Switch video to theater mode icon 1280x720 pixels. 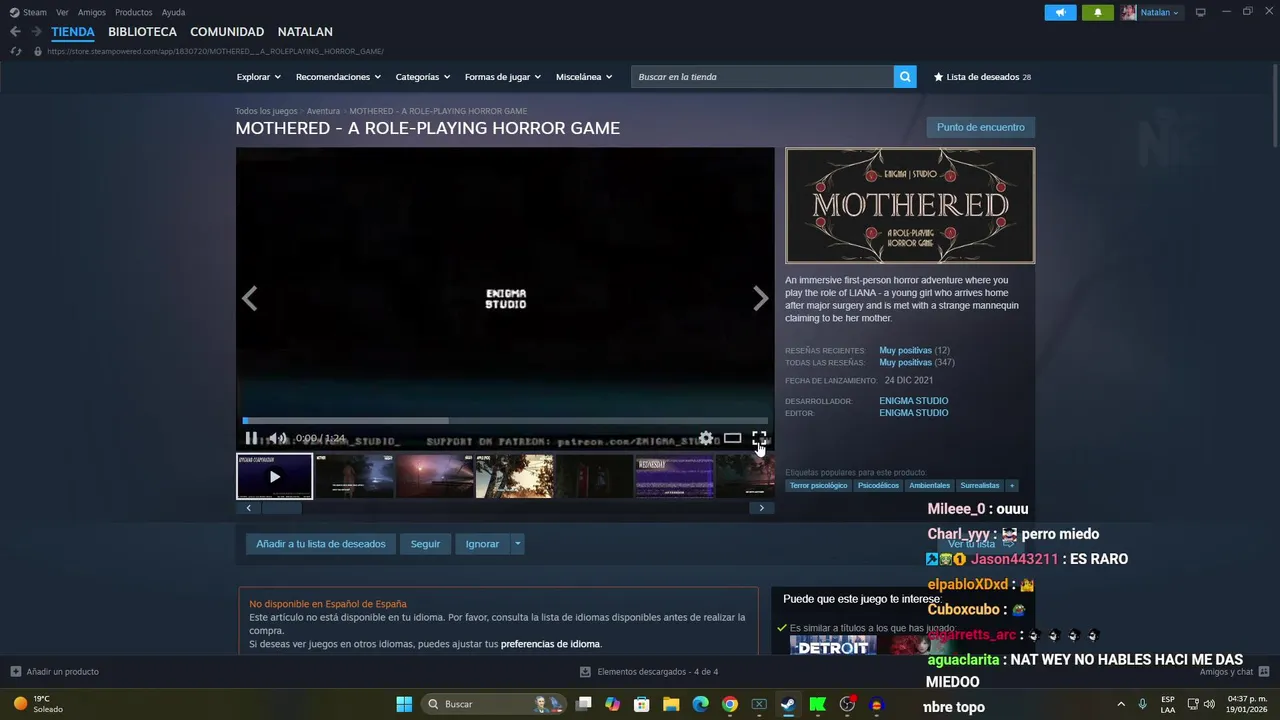[x=732, y=438]
